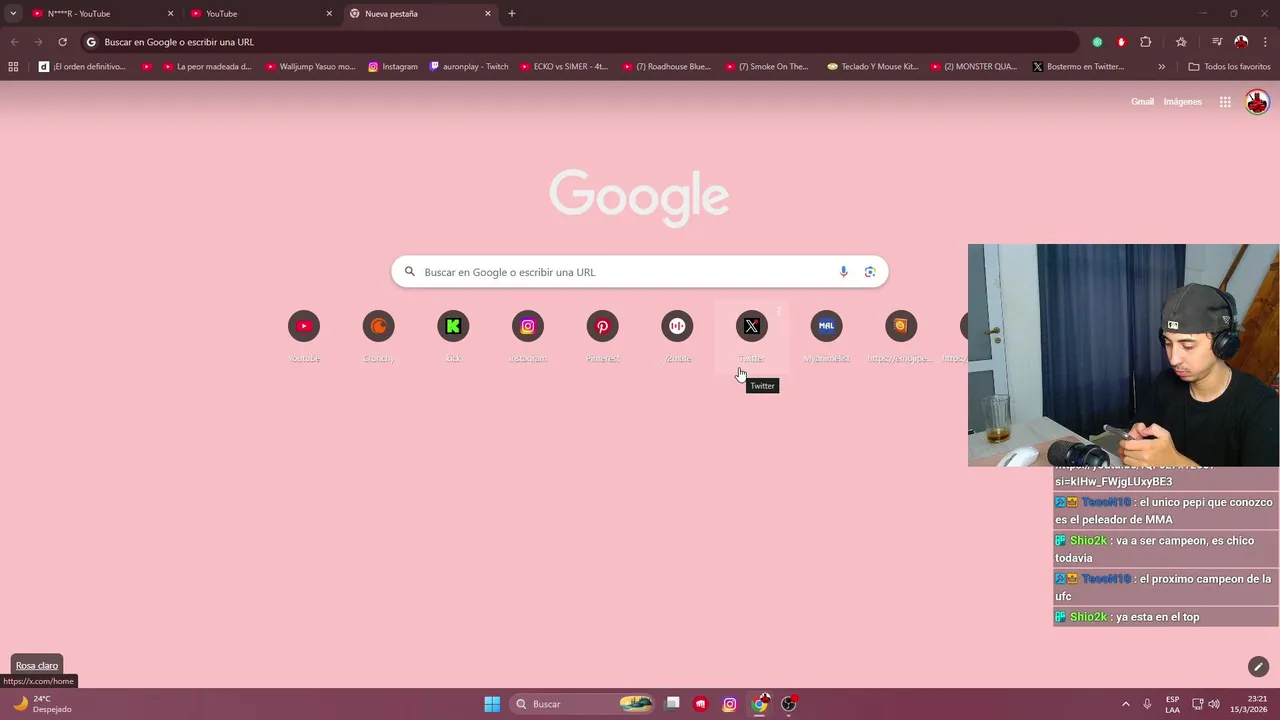1280x720 pixels.
Task: Click the Rosa claro theme label
Action: tap(37, 666)
